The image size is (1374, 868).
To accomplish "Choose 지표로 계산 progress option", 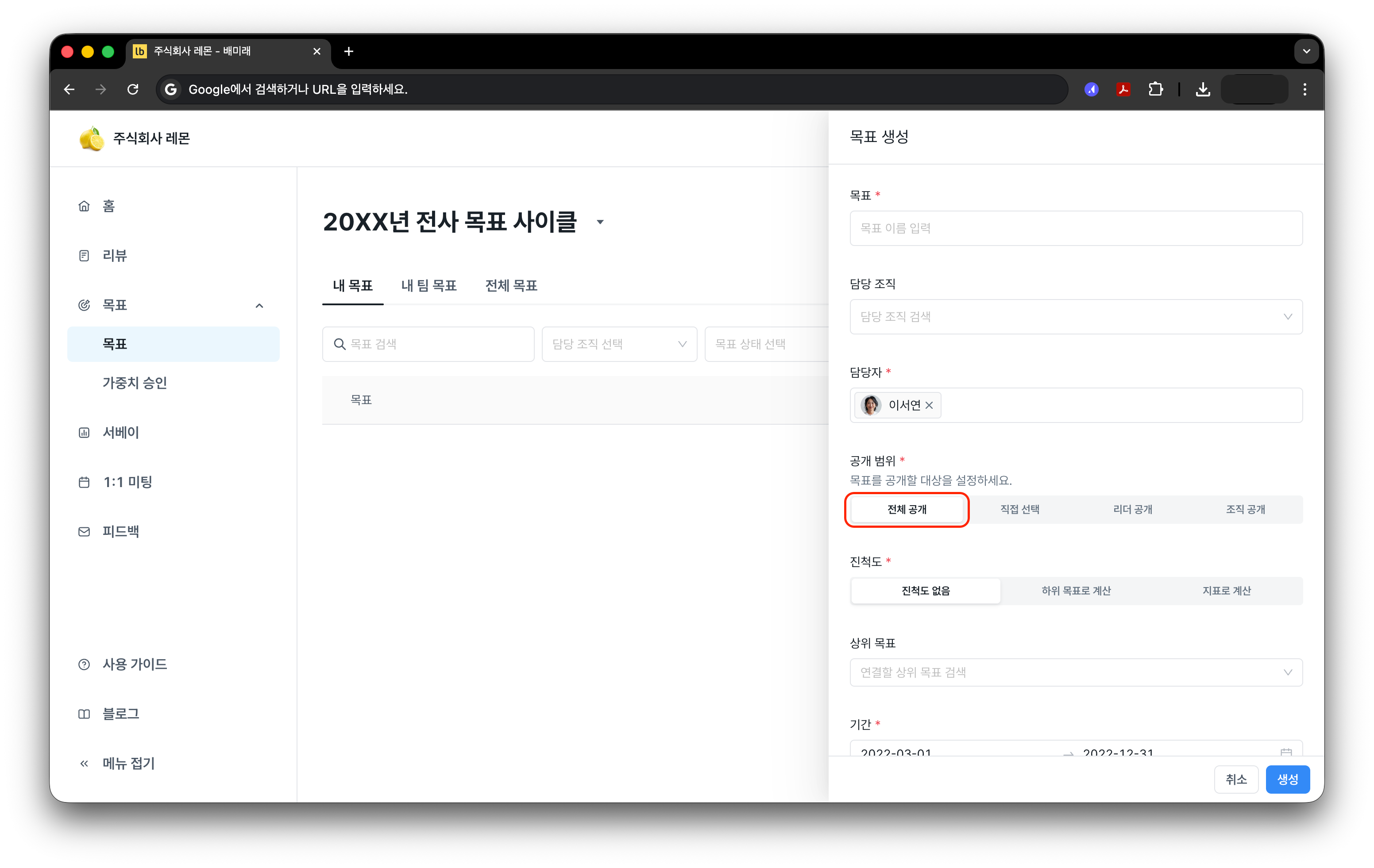I will [1227, 591].
